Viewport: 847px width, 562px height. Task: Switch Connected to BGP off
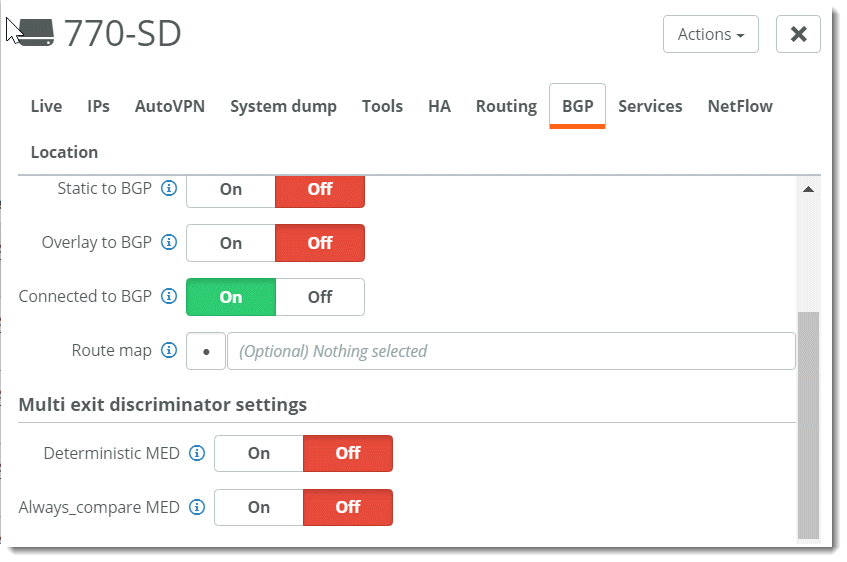point(320,297)
